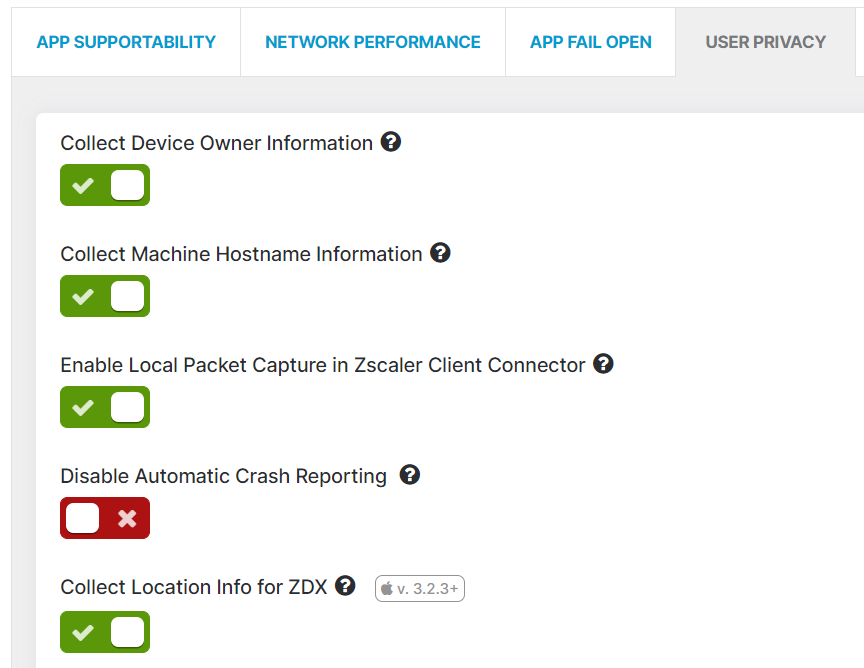This screenshot has width=864, height=668.
Task: Switch off Collect Location Info for ZDX
Action: [x=105, y=632]
